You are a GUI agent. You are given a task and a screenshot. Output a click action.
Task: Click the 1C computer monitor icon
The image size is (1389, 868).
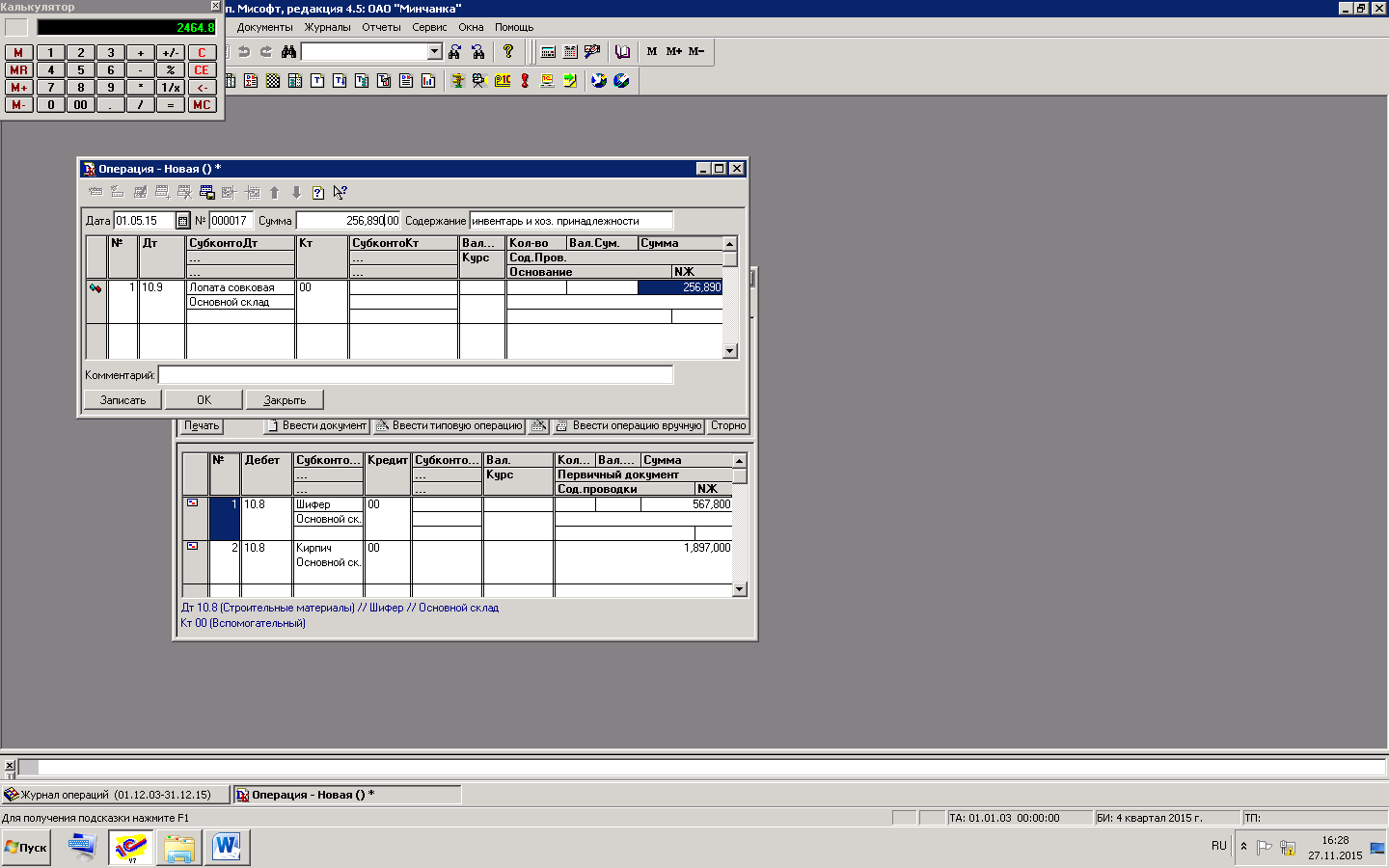tap(547, 80)
